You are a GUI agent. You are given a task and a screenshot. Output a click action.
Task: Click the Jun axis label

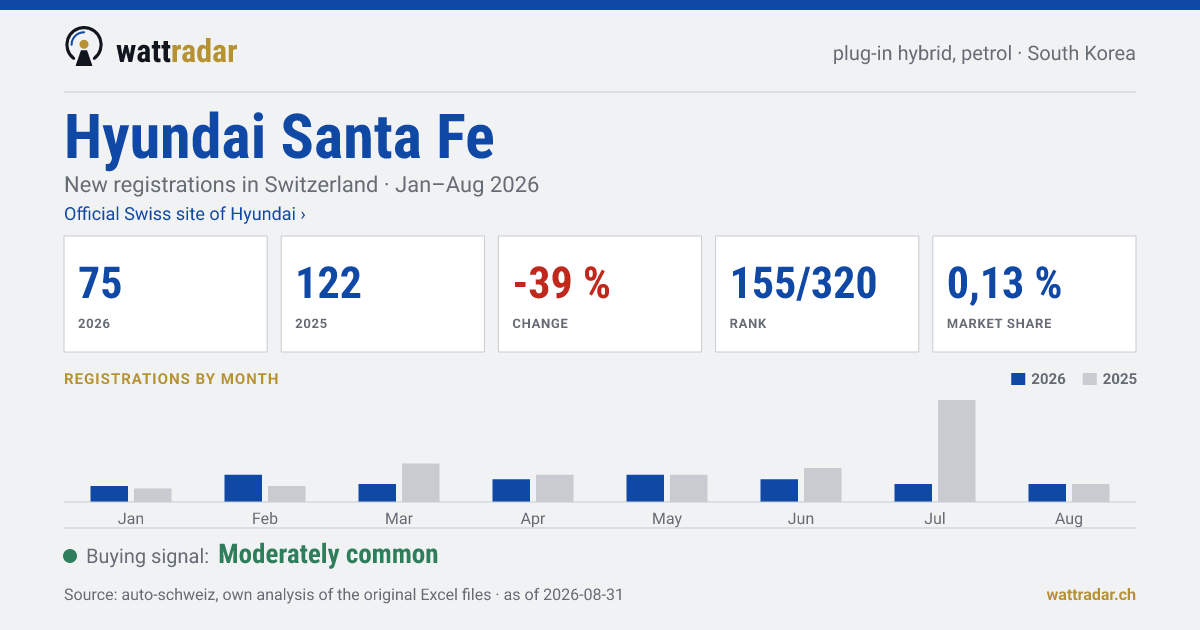coord(801,519)
